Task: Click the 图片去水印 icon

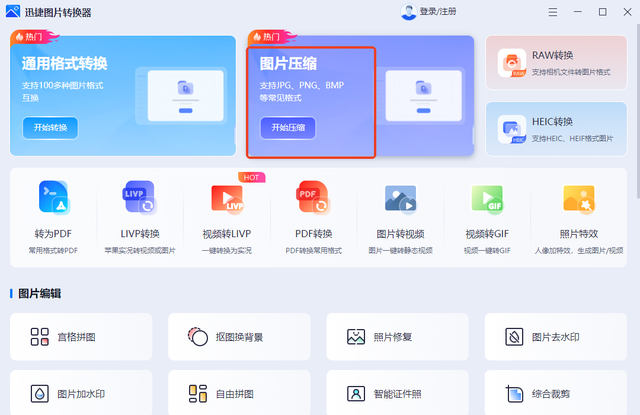Action: click(514, 337)
